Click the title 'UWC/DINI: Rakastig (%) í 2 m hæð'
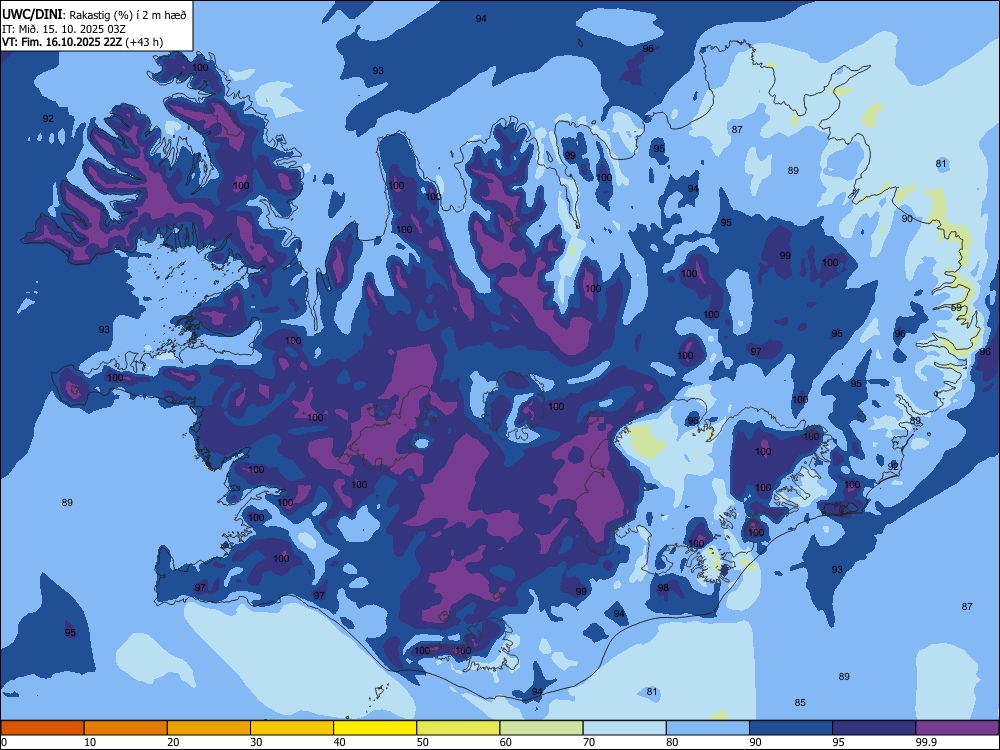The image size is (1000, 750). coord(94,15)
